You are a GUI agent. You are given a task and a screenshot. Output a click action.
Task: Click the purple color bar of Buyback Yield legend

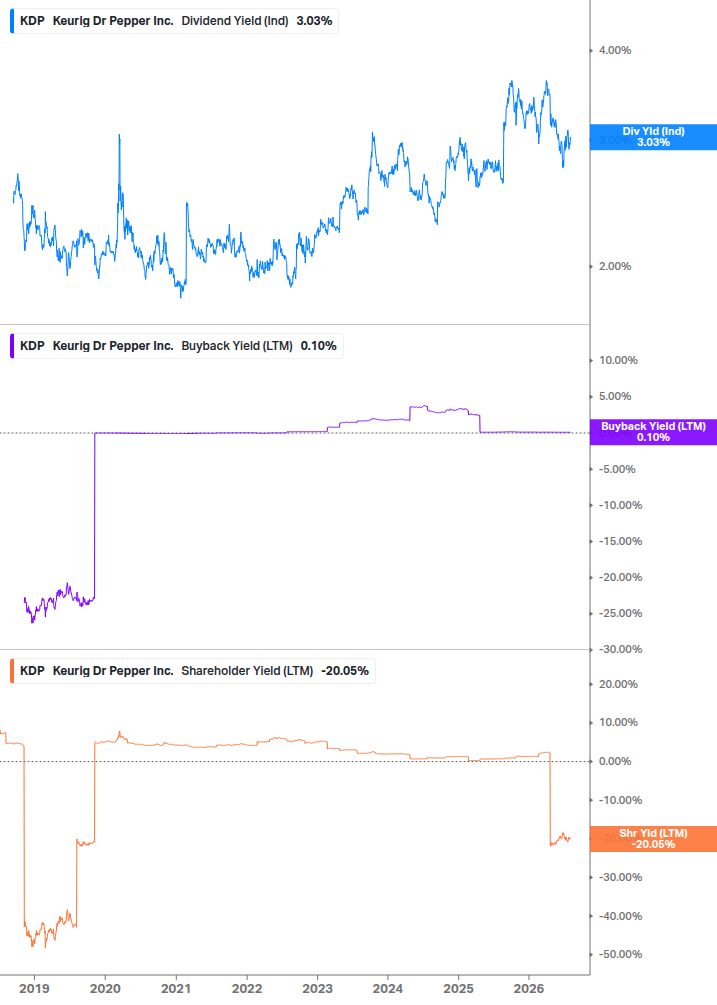tap(12, 346)
